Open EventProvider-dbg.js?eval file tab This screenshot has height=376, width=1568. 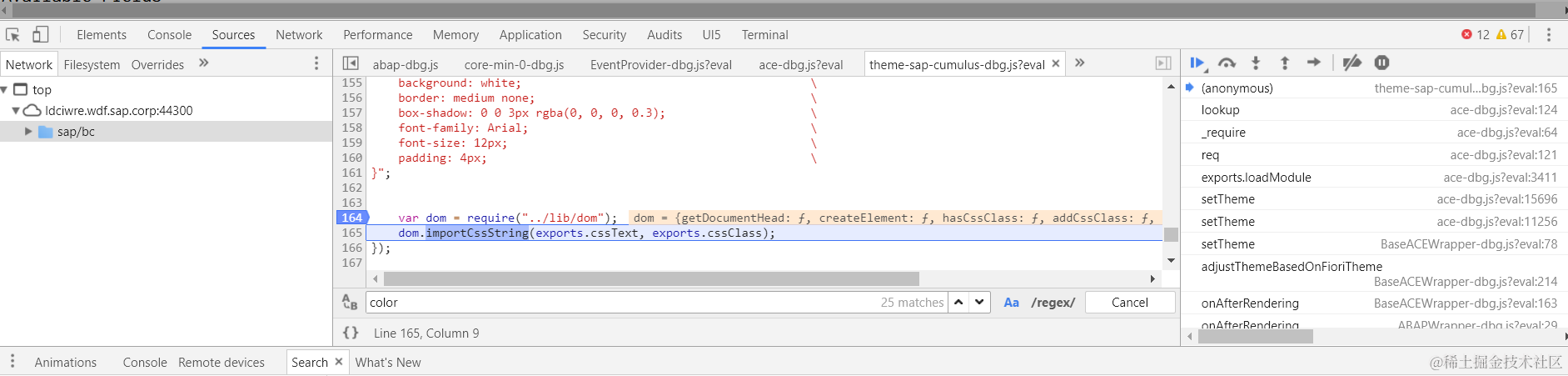pos(661,64)
